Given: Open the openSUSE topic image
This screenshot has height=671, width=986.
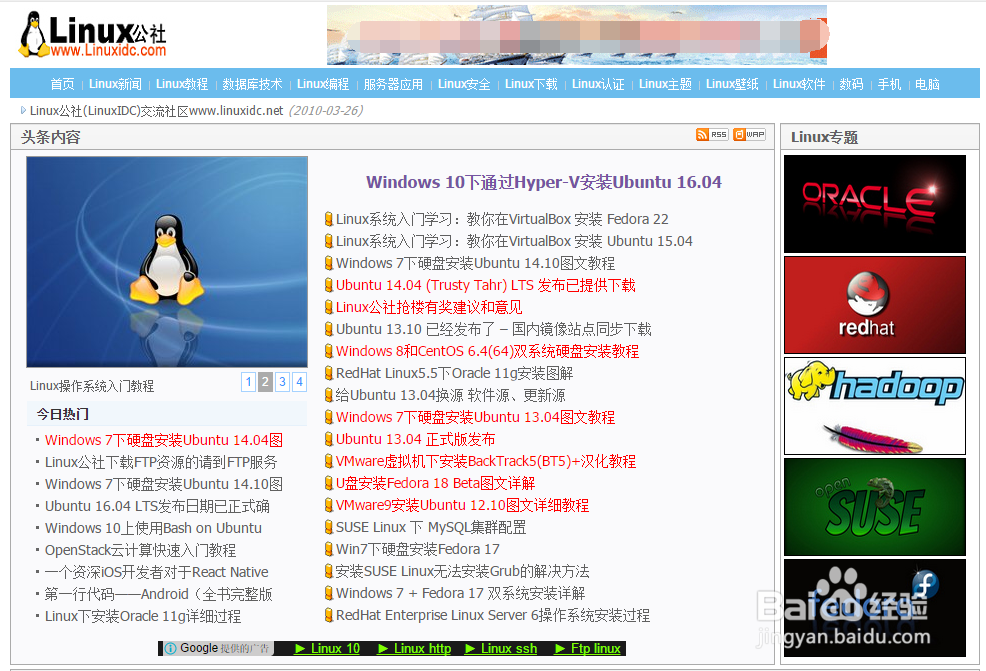Looking at the screenshot, I should tap(875, 507).
